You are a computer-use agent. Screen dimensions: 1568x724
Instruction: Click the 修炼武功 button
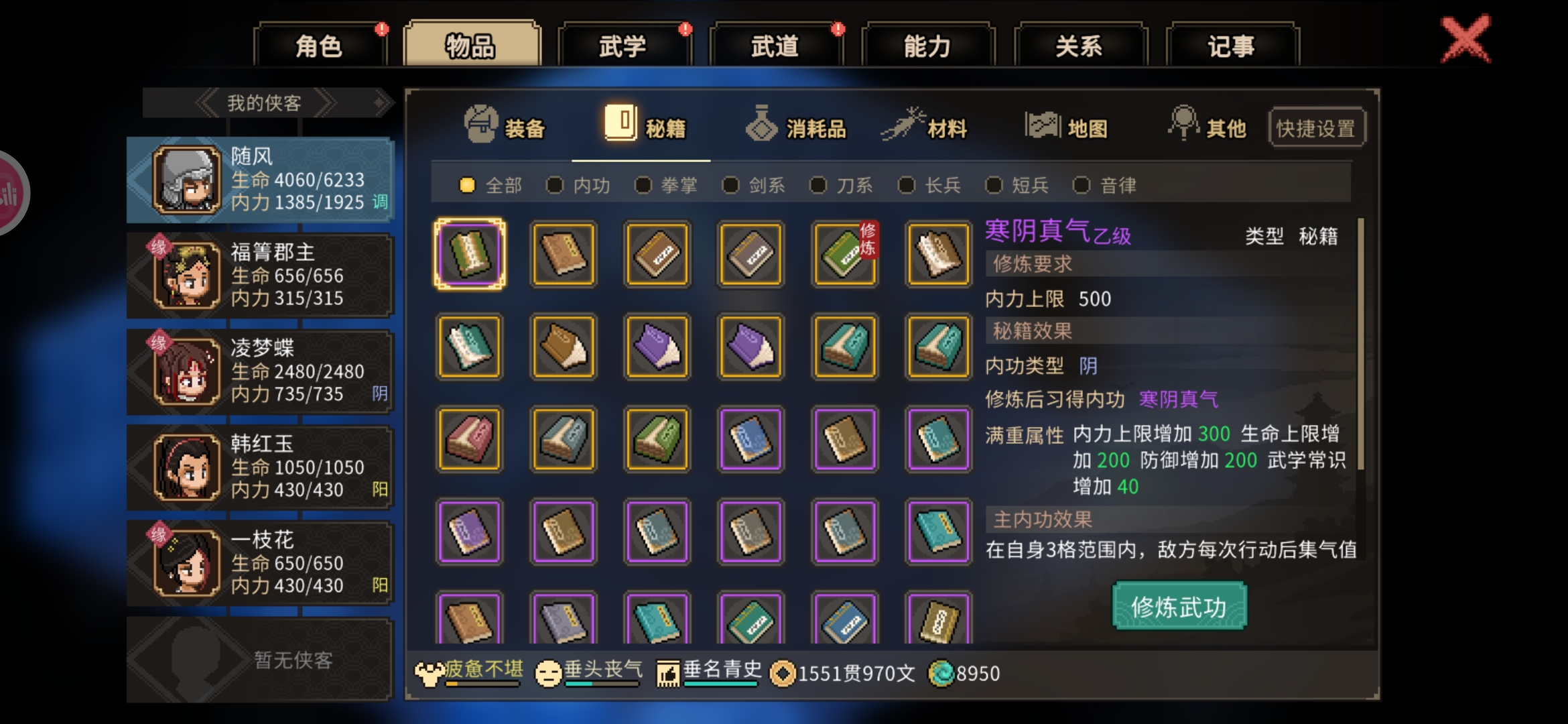1179,607
